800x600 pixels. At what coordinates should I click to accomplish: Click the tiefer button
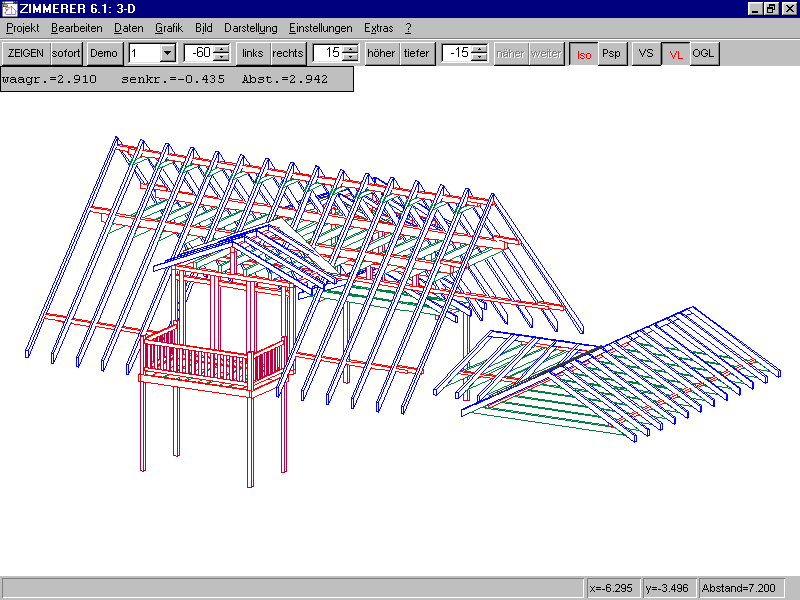[417, 53]
